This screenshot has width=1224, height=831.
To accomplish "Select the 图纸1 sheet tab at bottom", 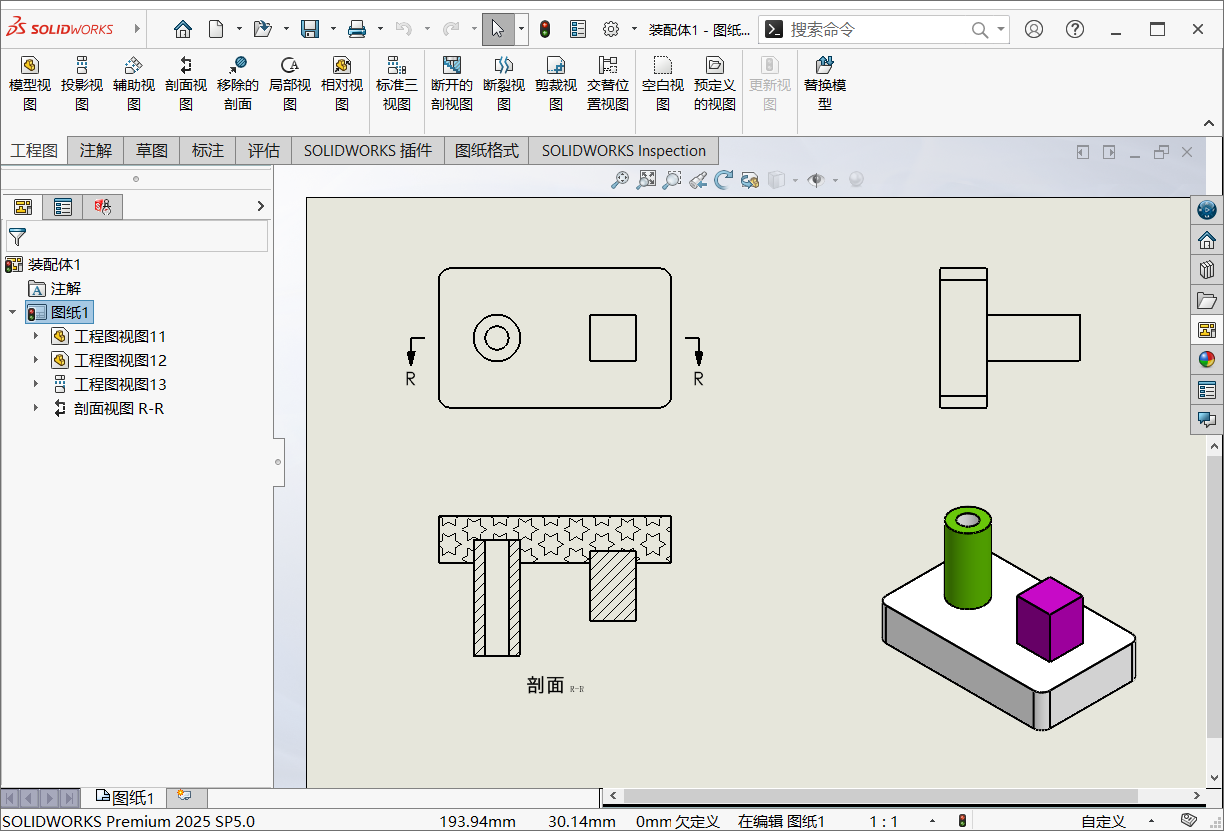I will point(125,797).
